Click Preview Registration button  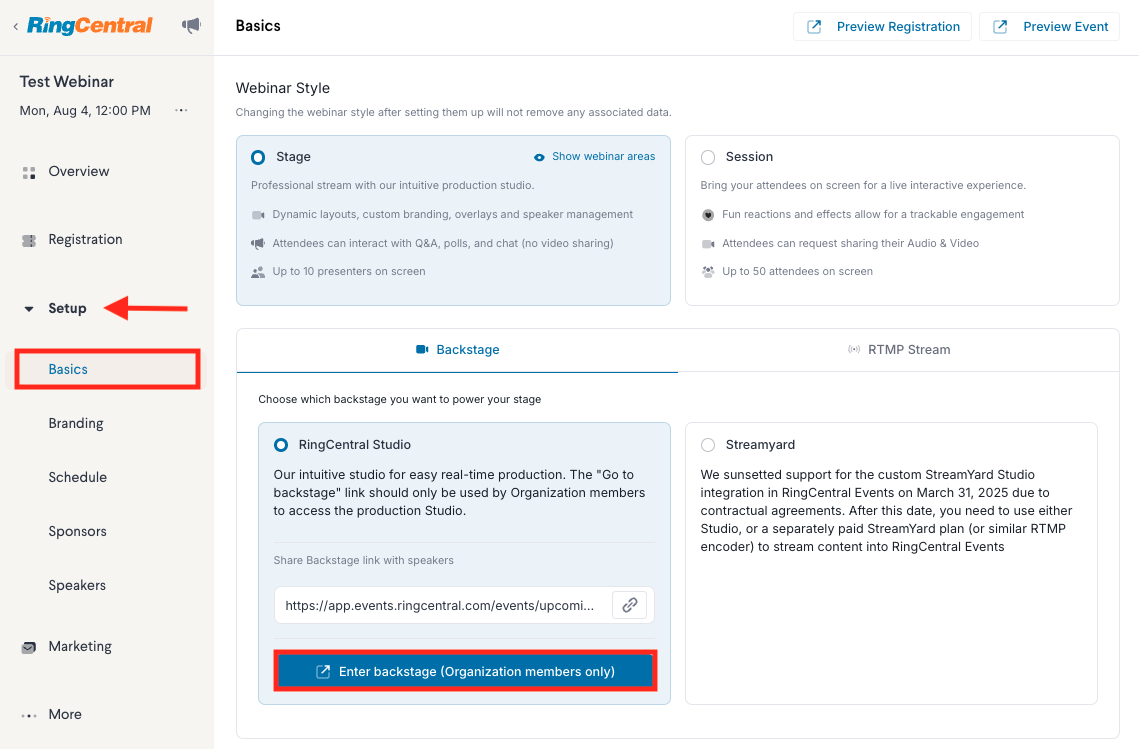(x=882, y=27)
